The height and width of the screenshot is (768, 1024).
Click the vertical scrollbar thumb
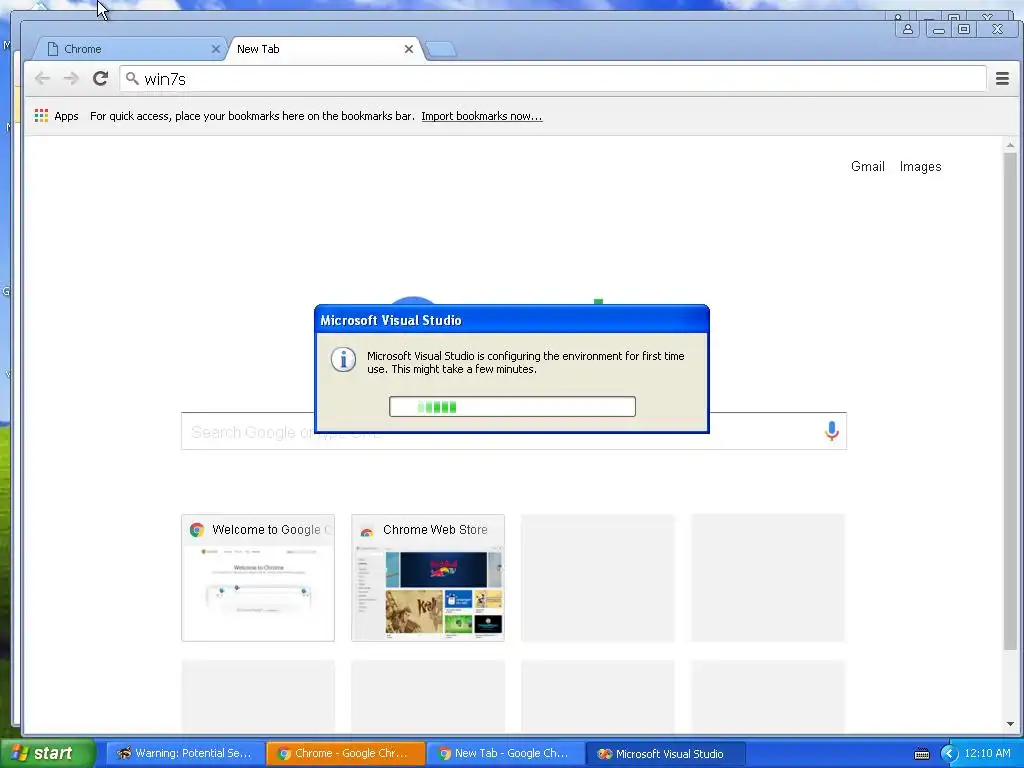click(x=1010, y=401)
